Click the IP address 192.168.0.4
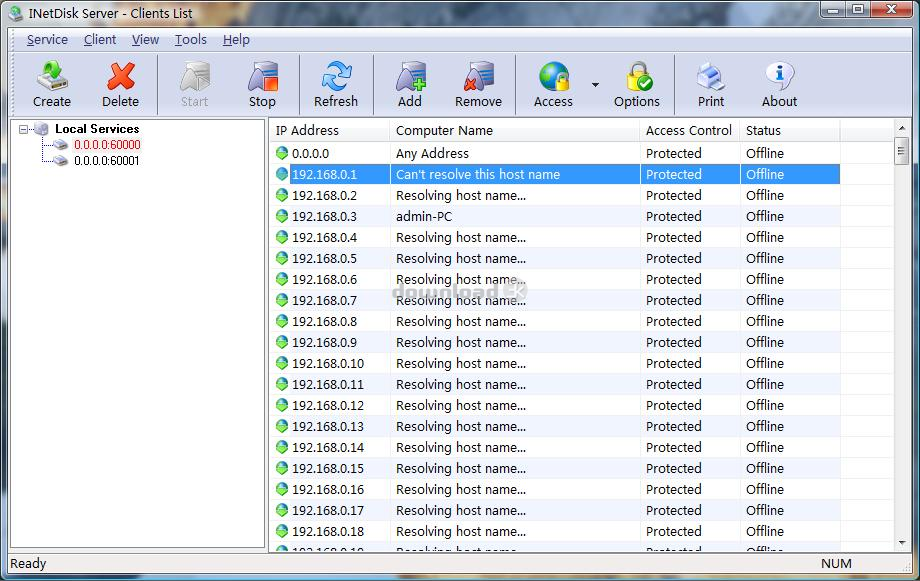This screenshot has height=581, width=920. (324, 238)
